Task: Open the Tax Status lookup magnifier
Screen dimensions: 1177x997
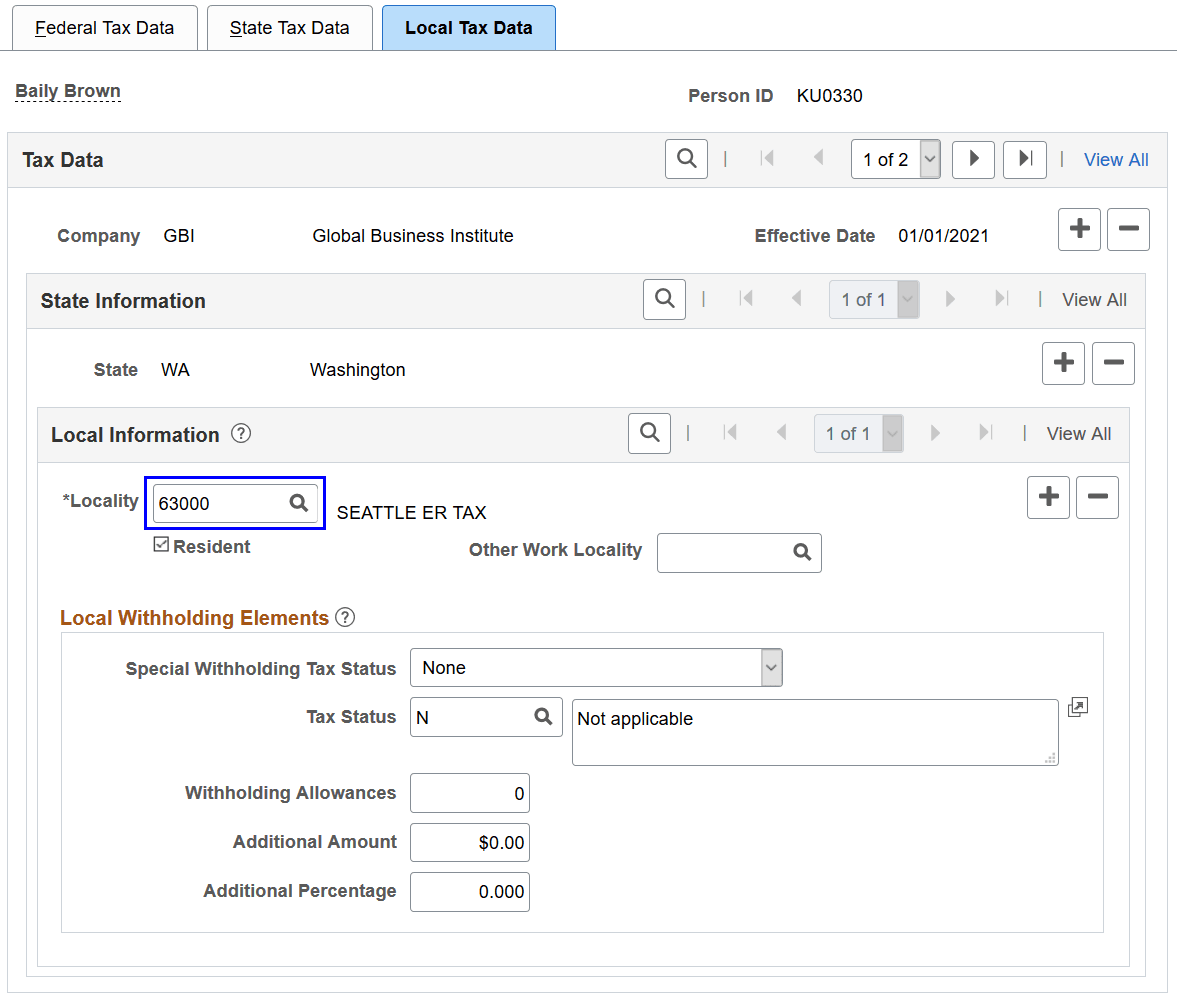Action: click(541, 717)
